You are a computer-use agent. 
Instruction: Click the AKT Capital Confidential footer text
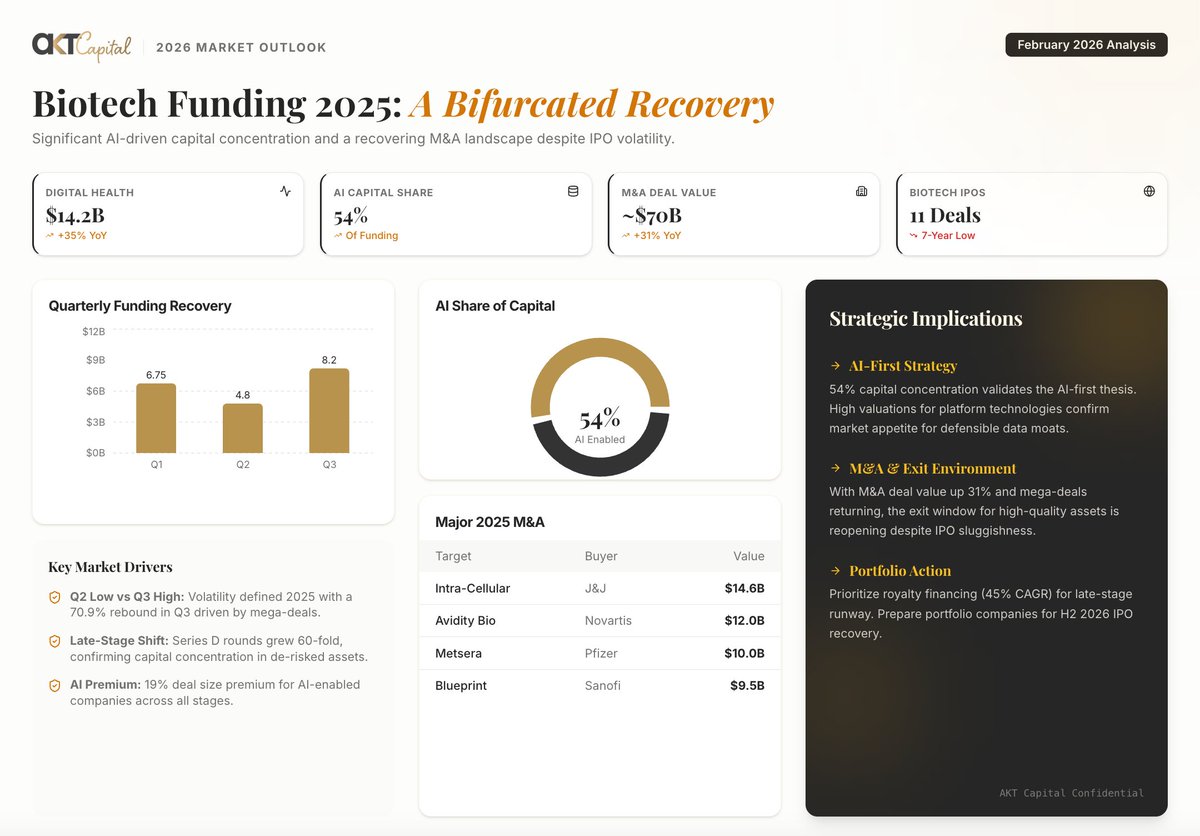tap(1071, 793)
